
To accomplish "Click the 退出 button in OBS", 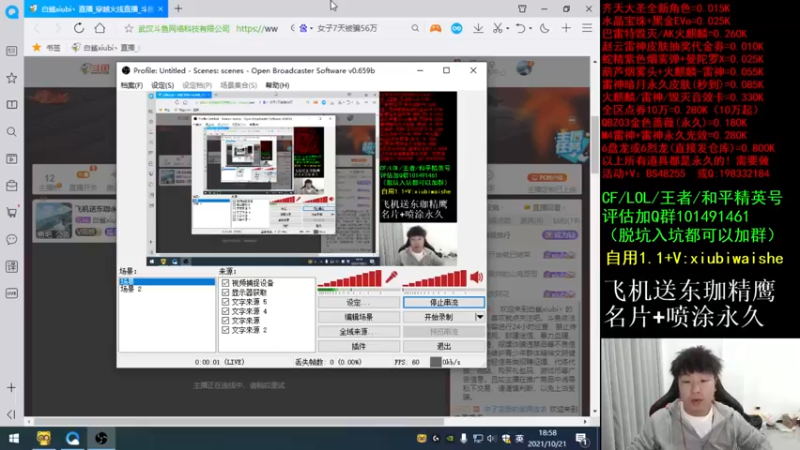I will (444, 346).
